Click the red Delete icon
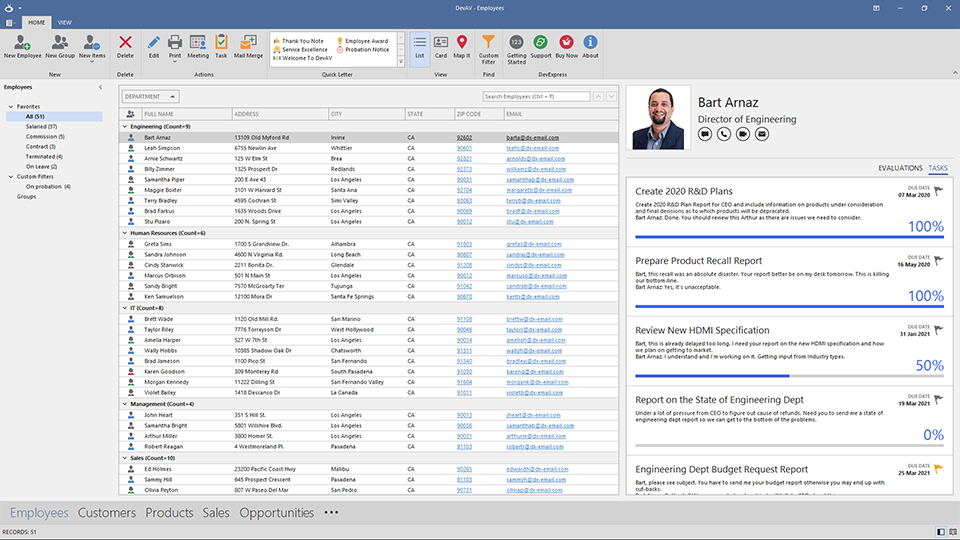 (125, 43)
